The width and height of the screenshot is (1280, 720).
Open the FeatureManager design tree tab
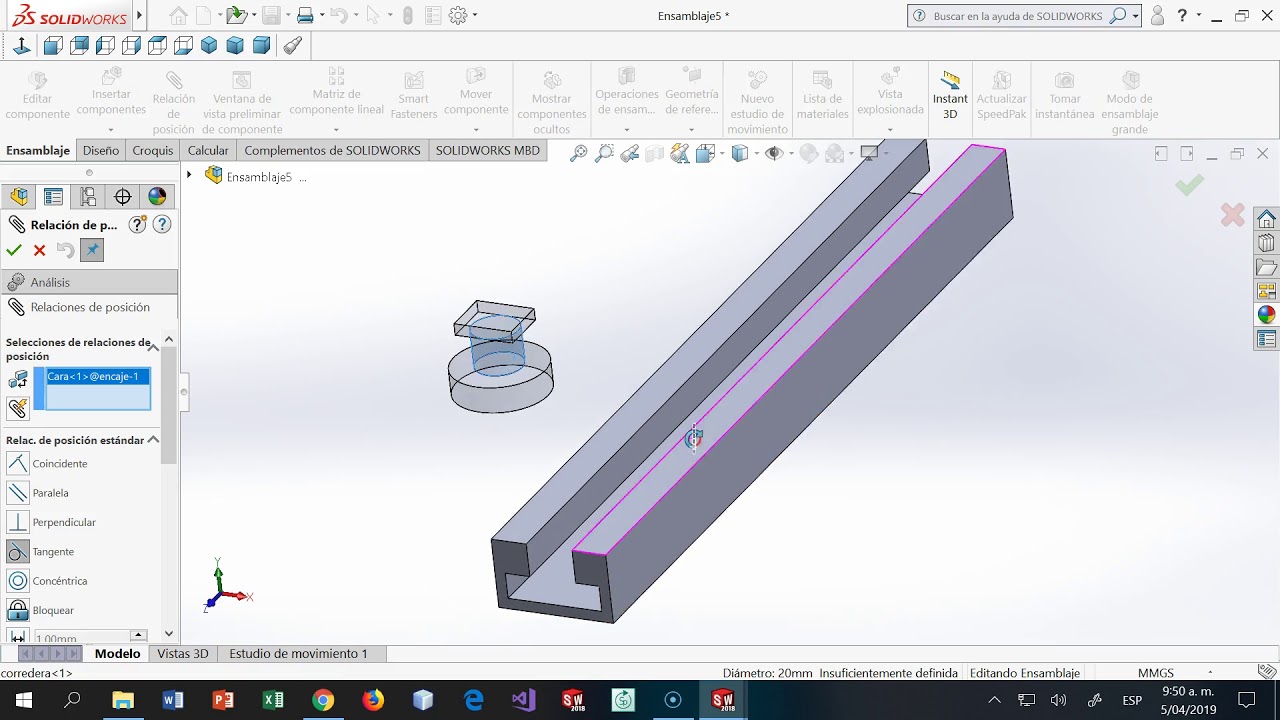(19, 197)
